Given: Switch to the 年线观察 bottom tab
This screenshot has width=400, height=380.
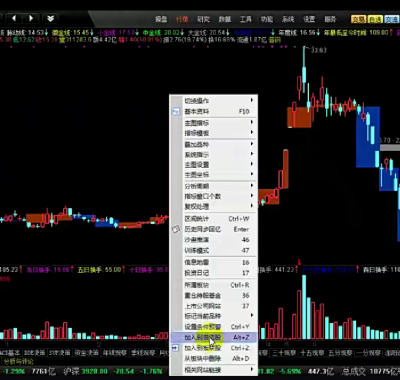Looking at the screenshot, I should [x=114, y=353].
